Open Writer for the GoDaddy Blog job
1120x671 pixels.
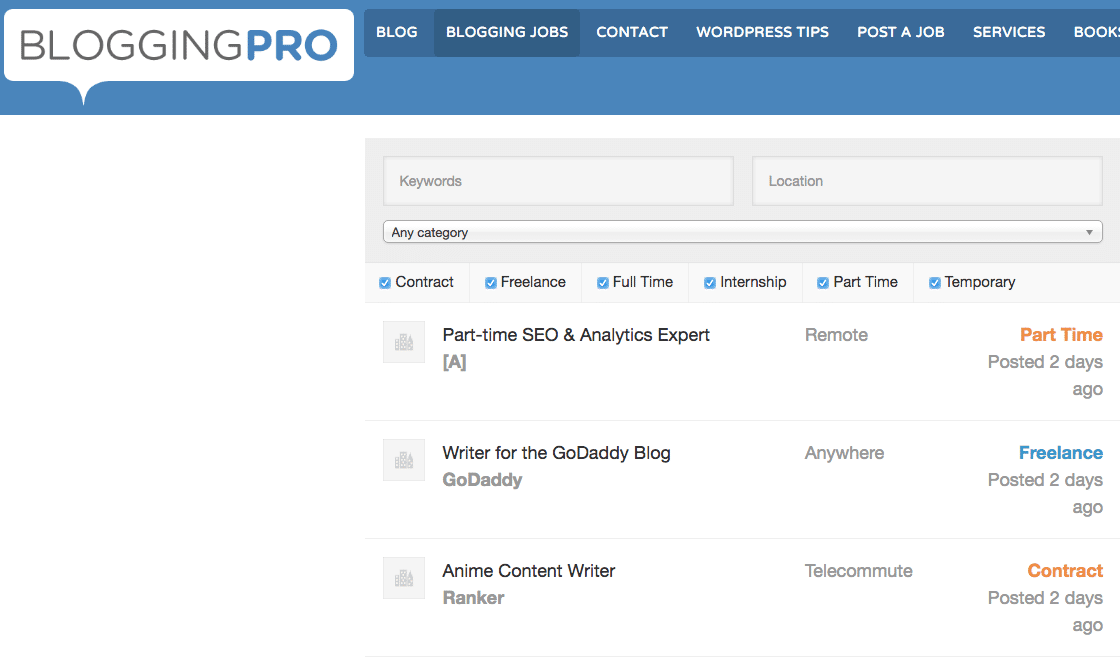point(556,453)
